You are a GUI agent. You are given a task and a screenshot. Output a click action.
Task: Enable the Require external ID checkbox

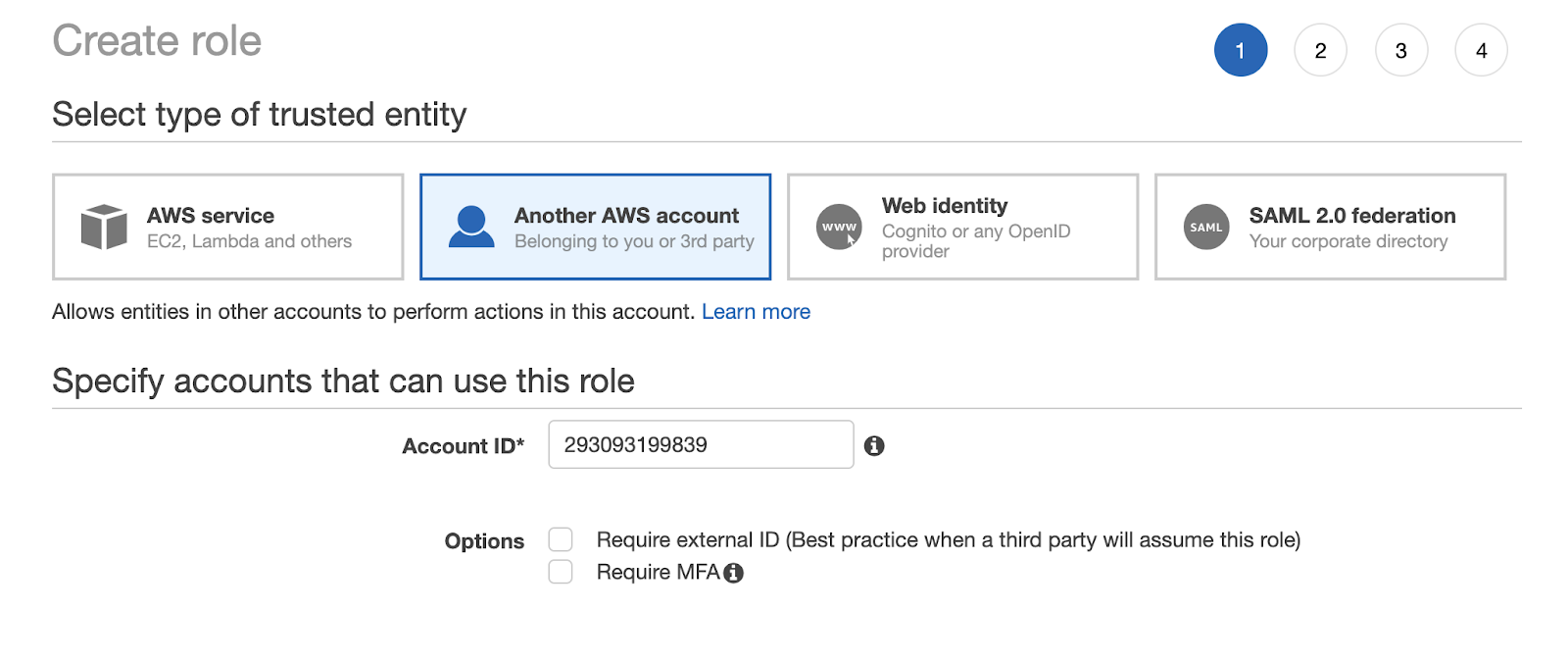[561, 539]
